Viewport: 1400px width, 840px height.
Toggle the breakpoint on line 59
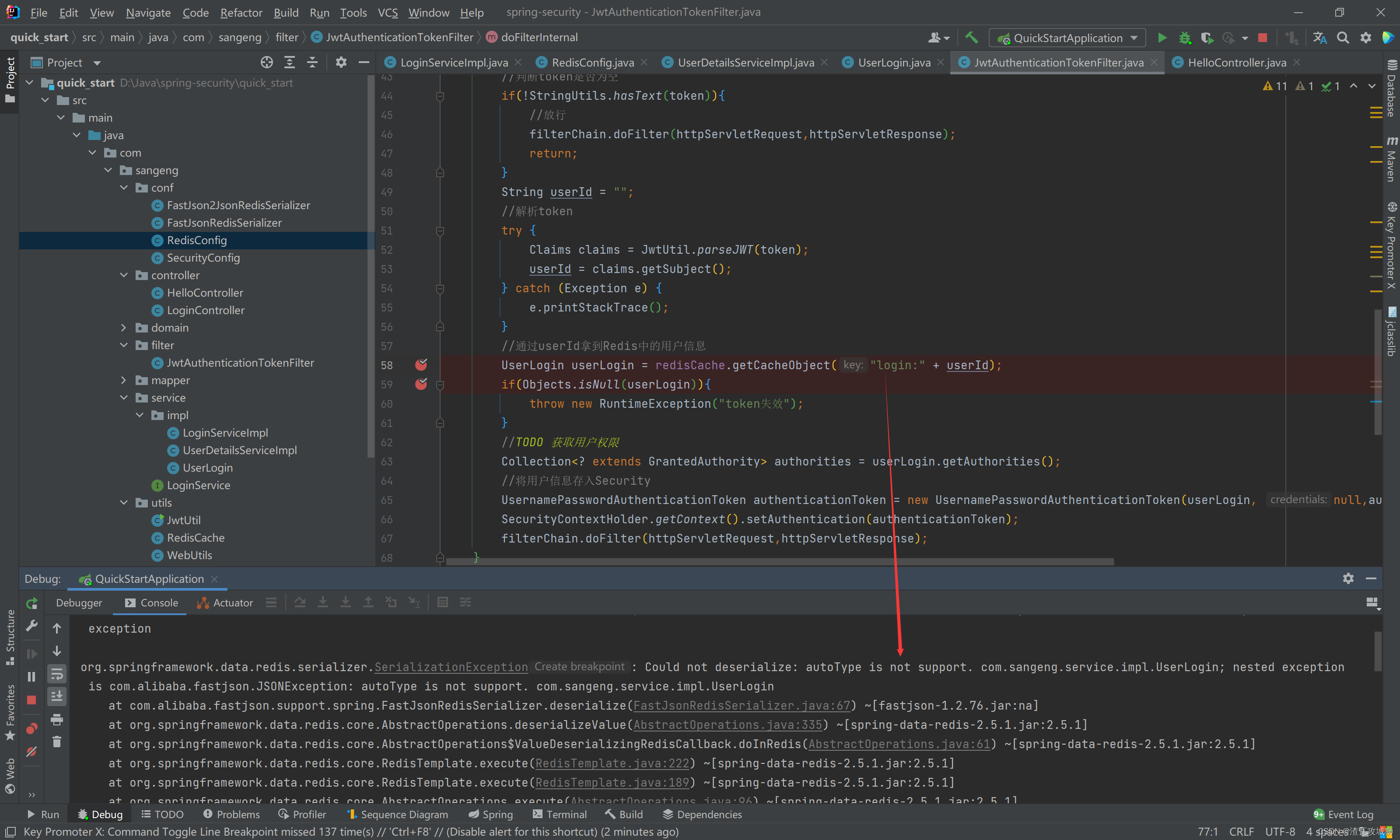(x=420, y=384)
